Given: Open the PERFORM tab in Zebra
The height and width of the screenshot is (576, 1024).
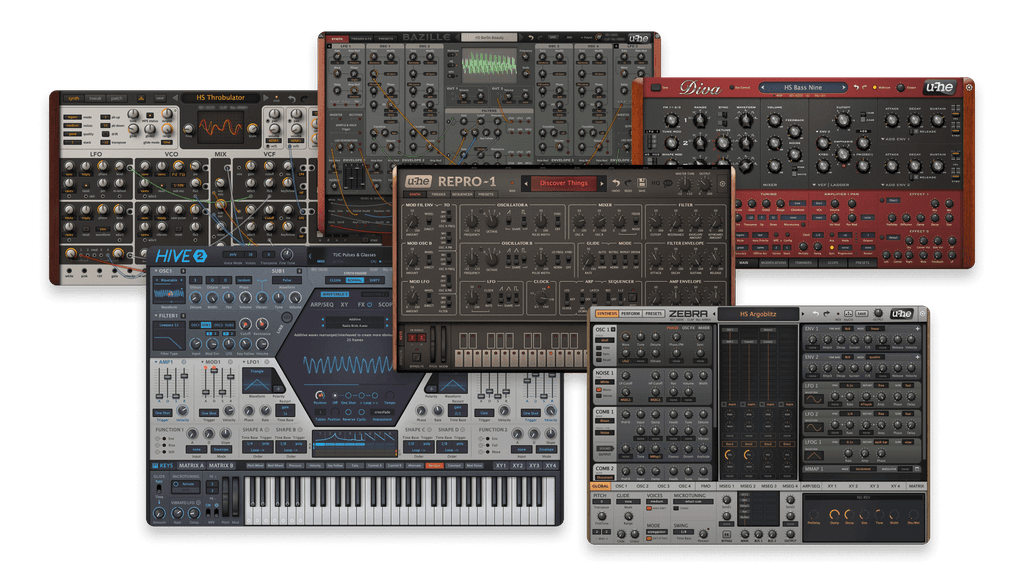Looking at the screenshot, I should [629, 314].
